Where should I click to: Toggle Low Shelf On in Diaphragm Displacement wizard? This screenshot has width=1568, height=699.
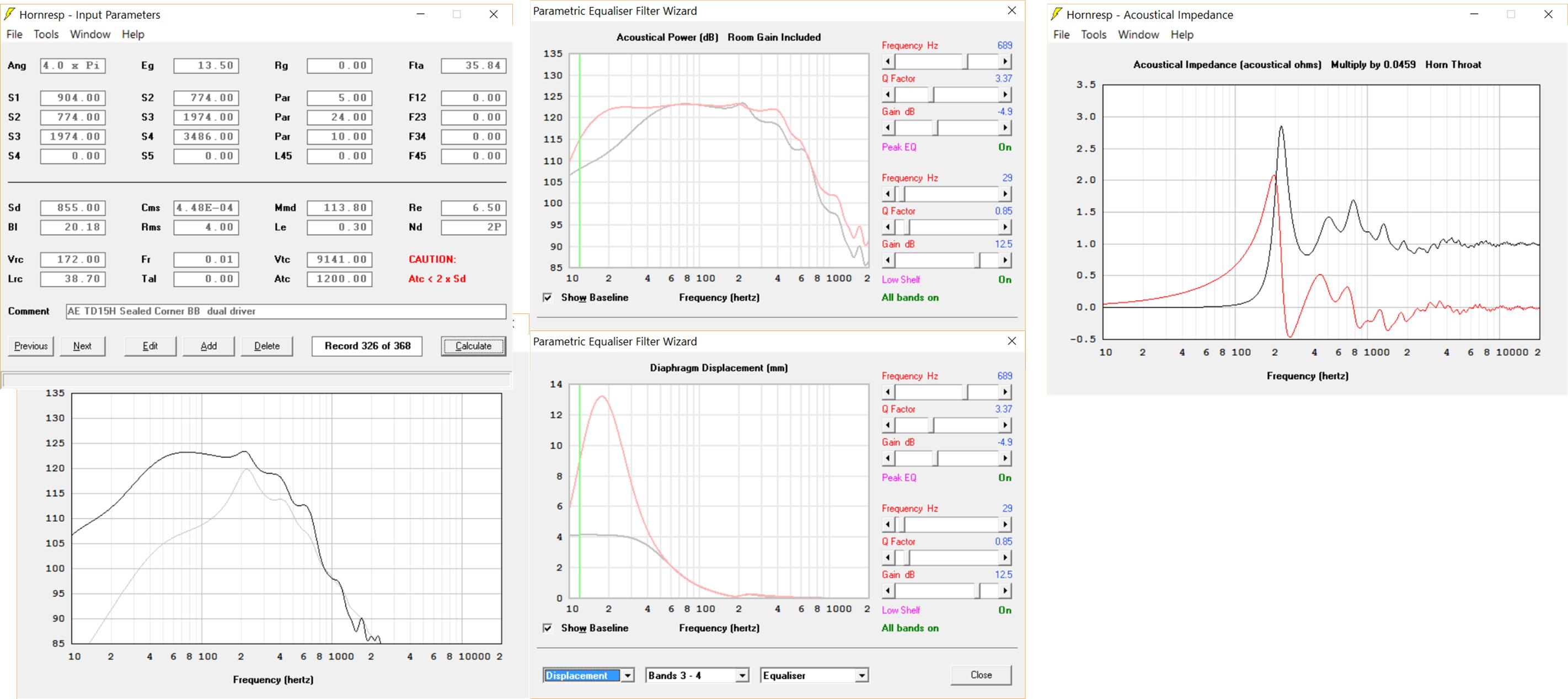(x=1005, y=611)
